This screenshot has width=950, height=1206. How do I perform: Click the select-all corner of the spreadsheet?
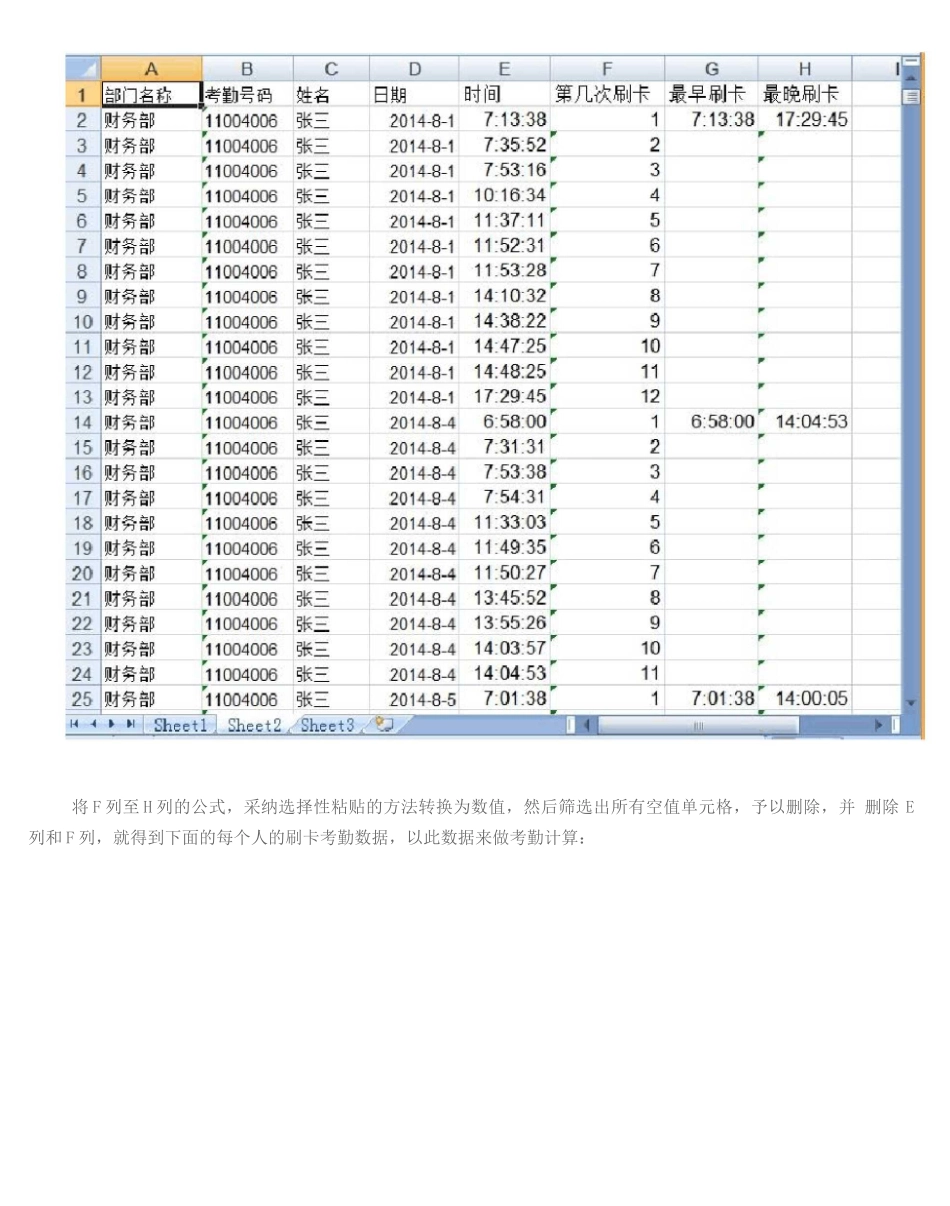(x=83, y=69)
